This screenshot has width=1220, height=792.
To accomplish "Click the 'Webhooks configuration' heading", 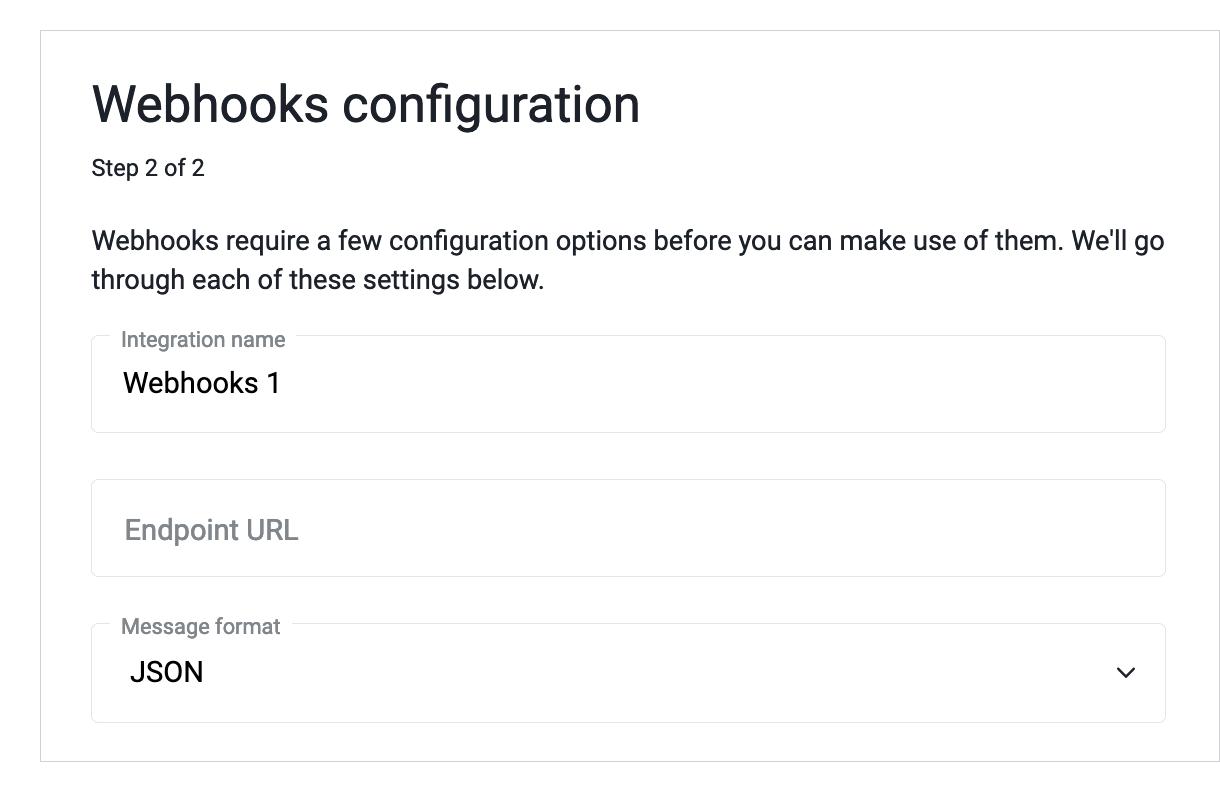I will tap(365, 105).
